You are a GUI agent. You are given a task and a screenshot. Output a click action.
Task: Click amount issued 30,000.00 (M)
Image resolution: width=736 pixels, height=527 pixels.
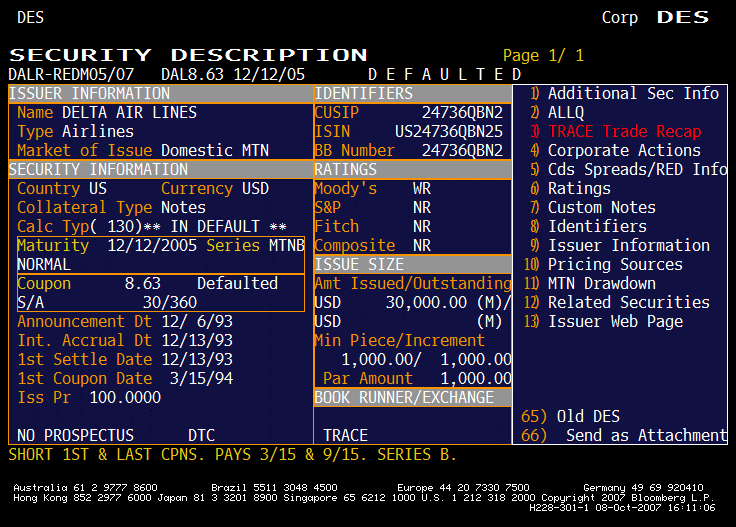[x=444, y=303]
